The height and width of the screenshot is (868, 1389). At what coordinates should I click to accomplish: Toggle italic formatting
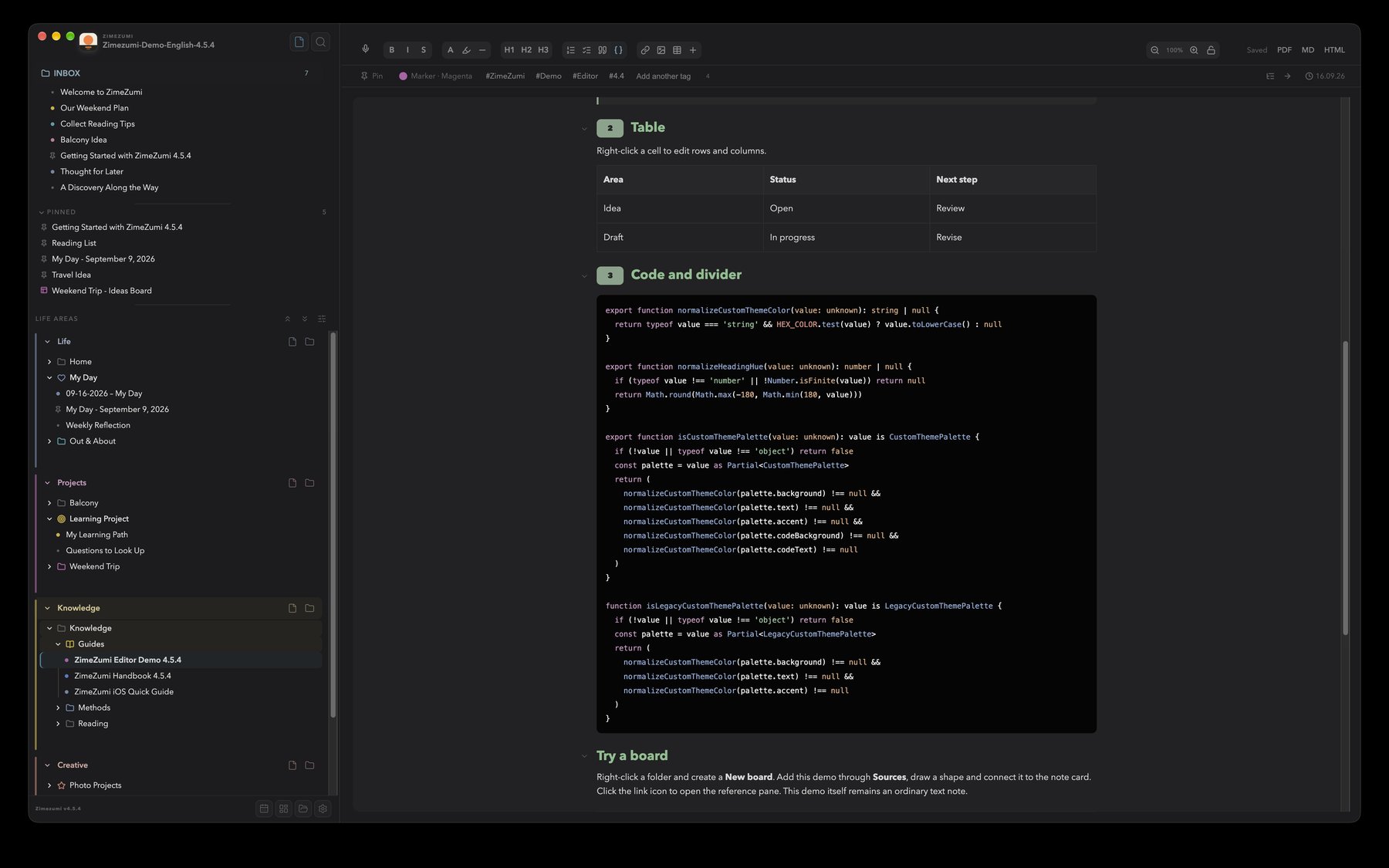click(407, 50)
